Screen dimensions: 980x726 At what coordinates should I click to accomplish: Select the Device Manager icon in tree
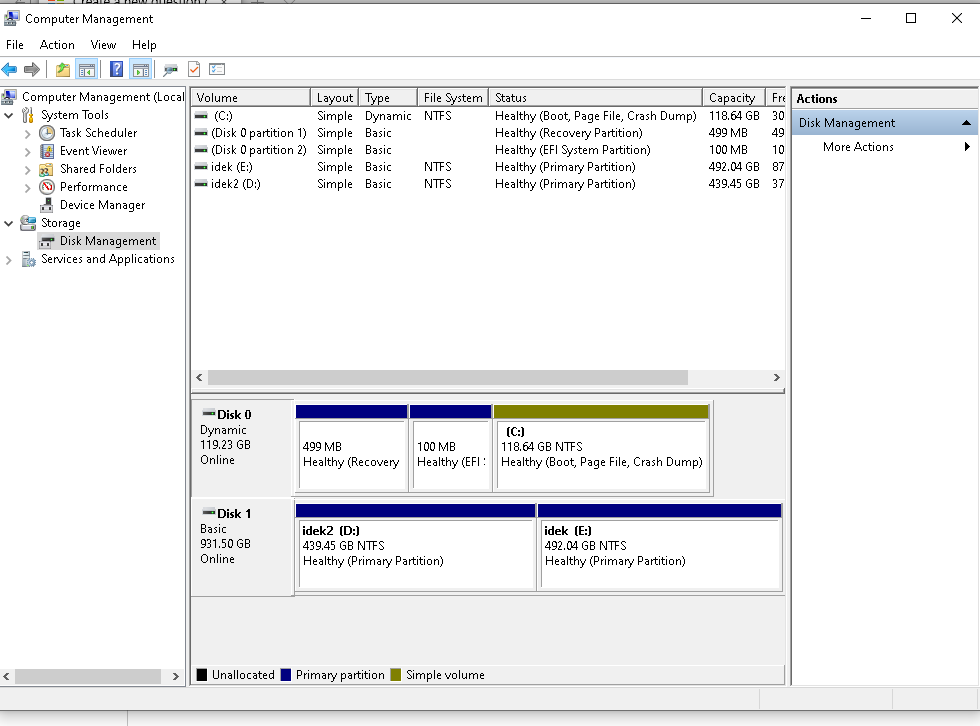pos(47,205)
